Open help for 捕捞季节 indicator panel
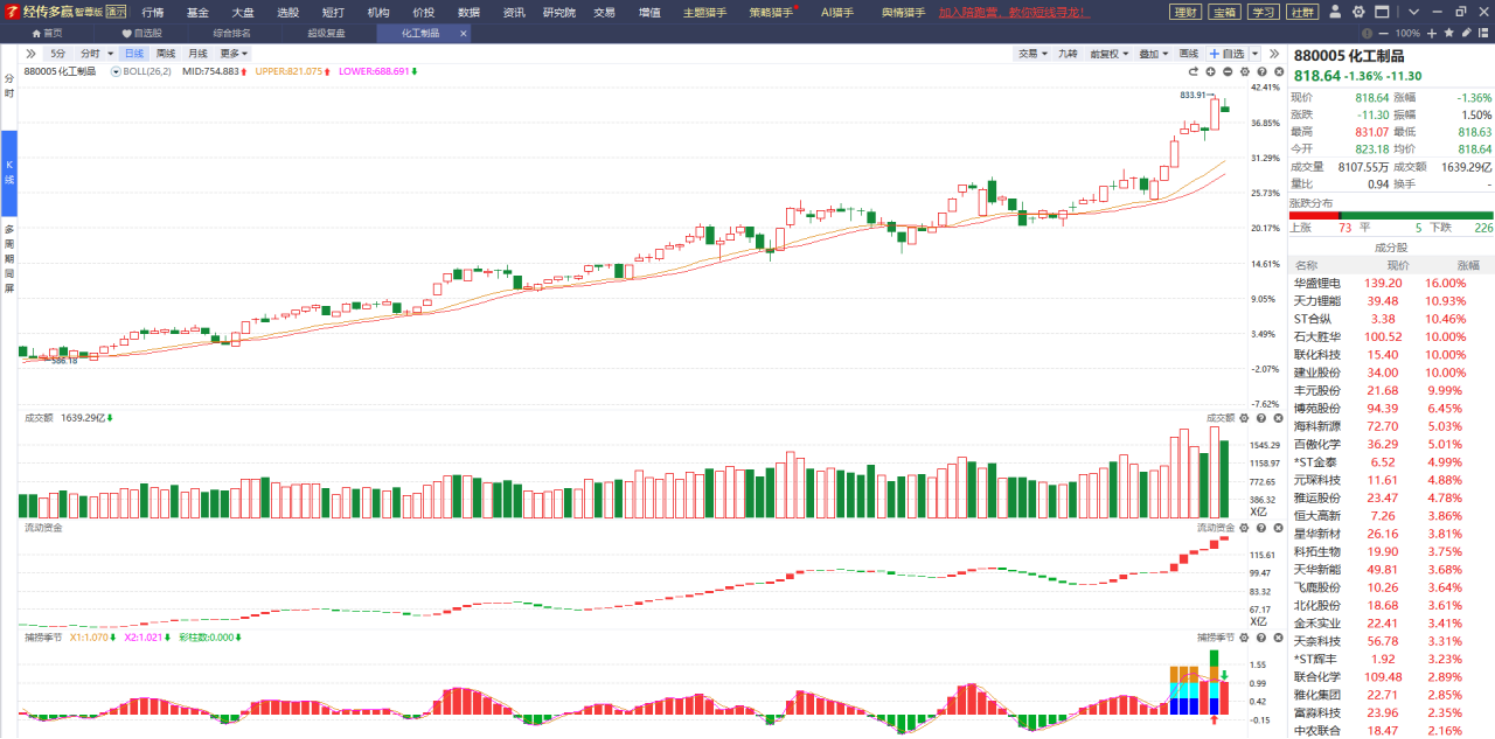 pyautogui.click(x=1260, y=637)
